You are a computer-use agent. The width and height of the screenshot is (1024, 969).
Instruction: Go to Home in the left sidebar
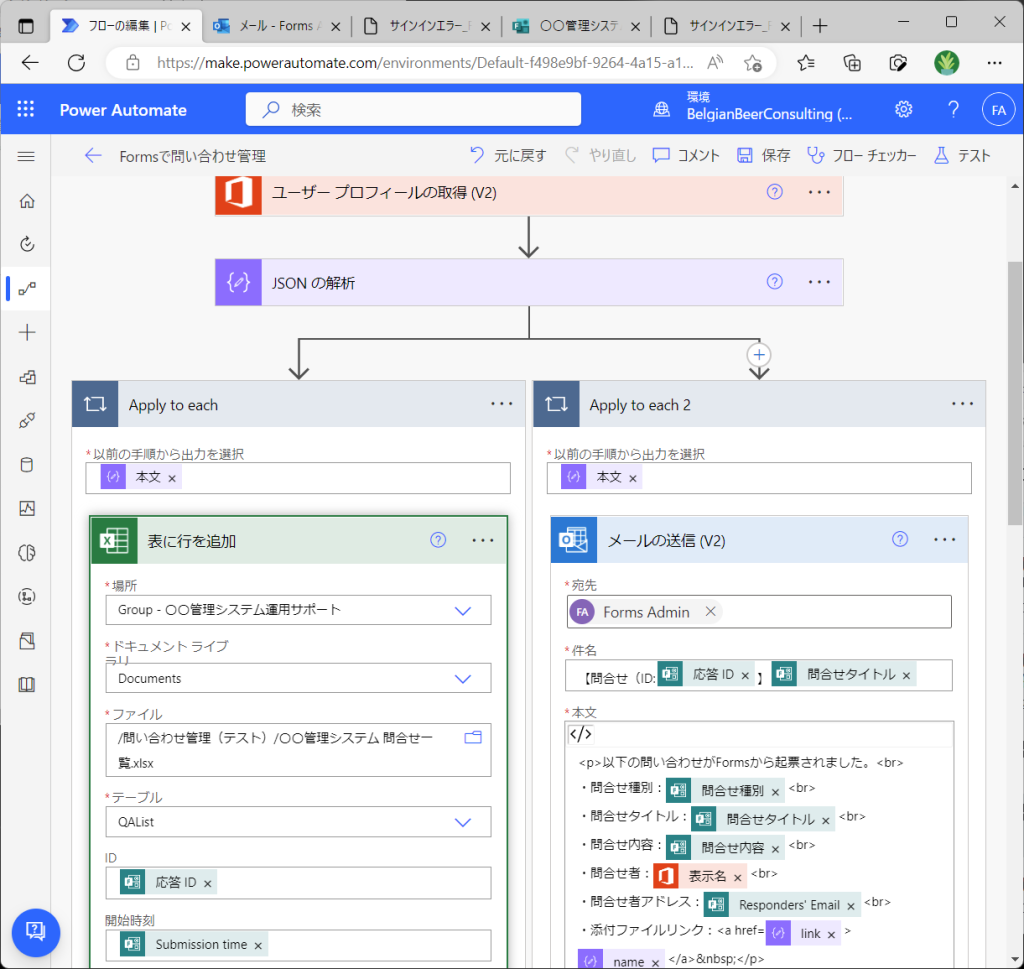(27, 201)
